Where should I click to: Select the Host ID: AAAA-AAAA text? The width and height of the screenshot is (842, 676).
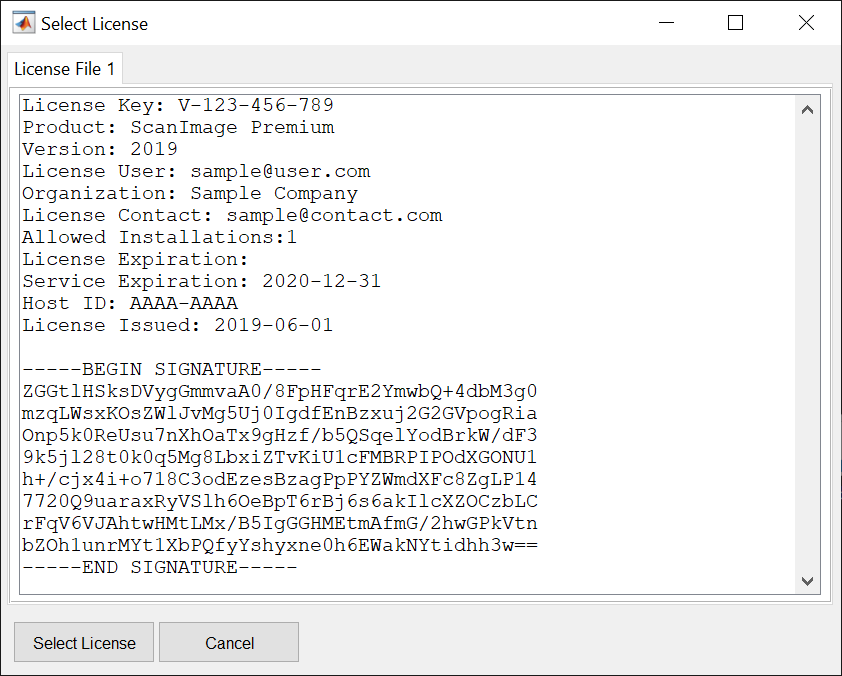[130, 303]
